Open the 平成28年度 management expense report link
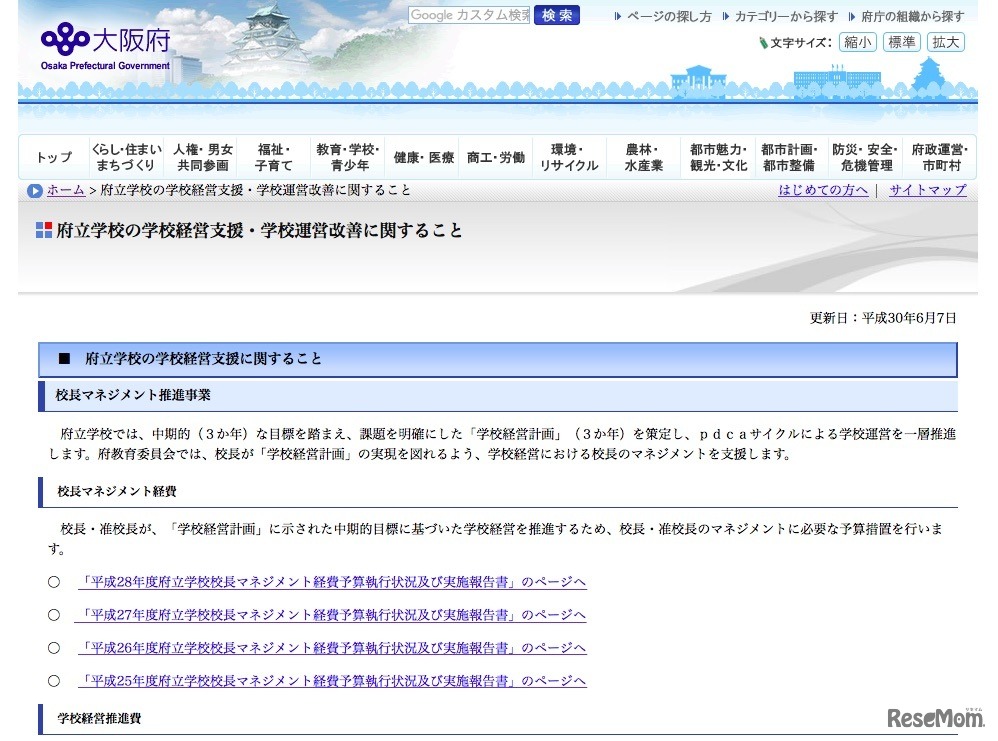The image size is (998, 741). [330, 581]
